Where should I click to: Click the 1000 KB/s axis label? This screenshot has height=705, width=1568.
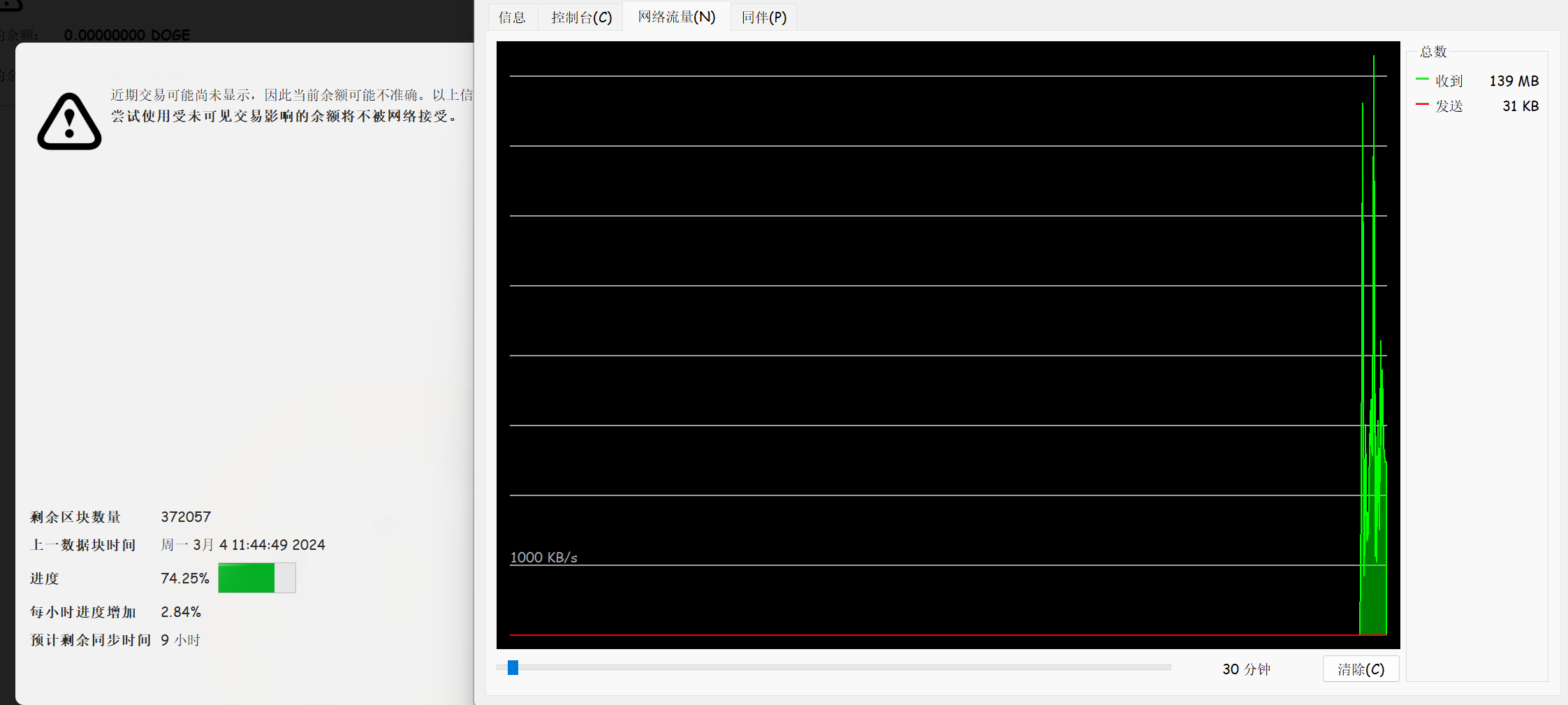click(543, 558)
